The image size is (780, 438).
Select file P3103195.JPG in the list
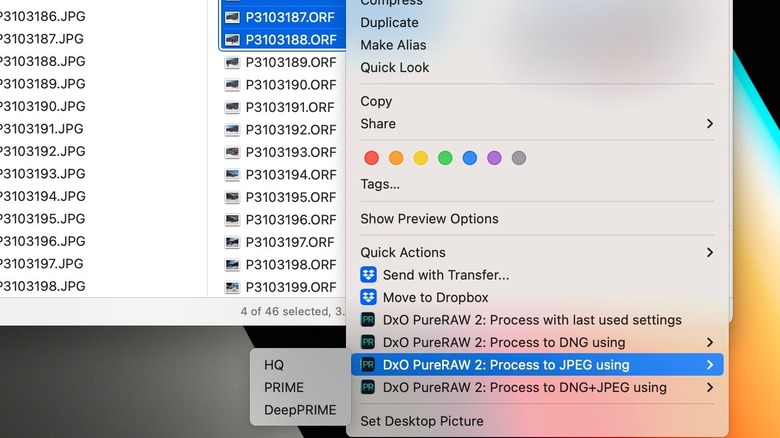coord(42,219)
